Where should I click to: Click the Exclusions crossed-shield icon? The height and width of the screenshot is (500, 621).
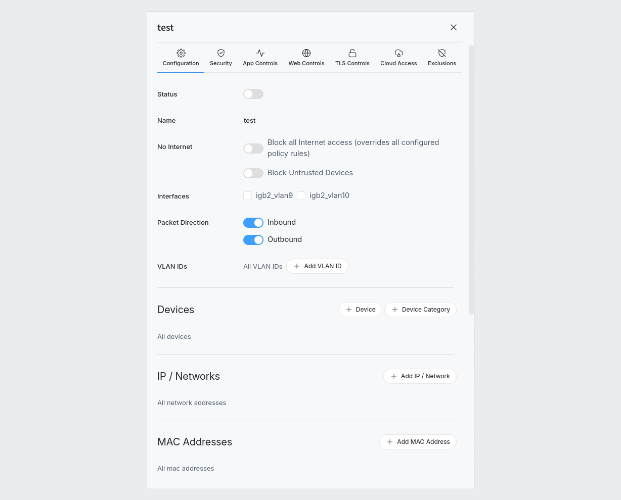441,52
